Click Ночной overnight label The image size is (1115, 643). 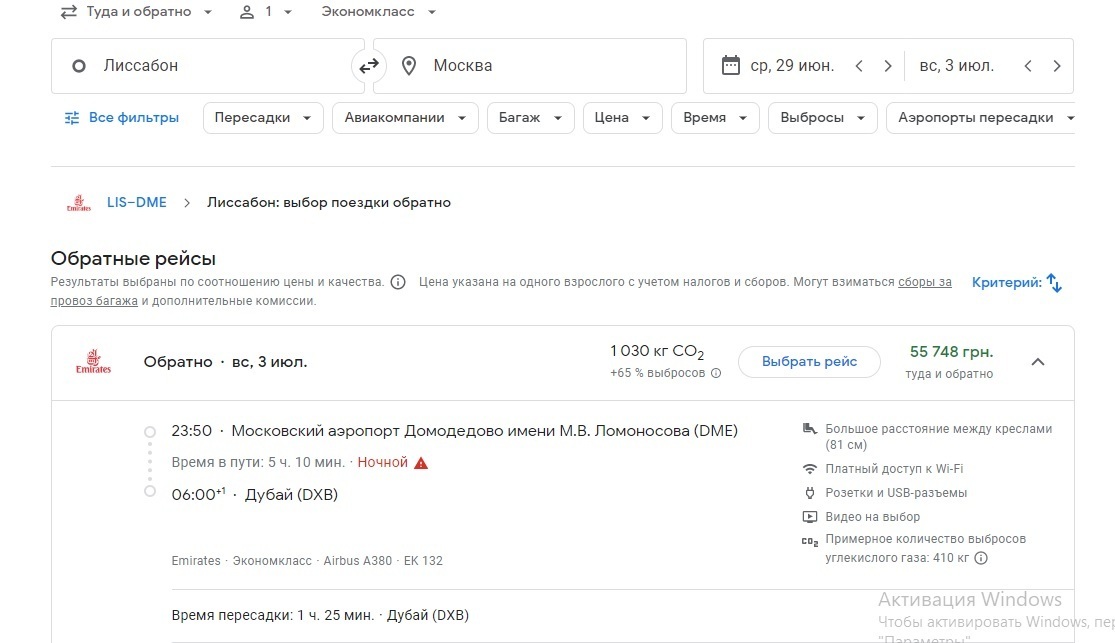pyautogui.click(x=383, y=462)
